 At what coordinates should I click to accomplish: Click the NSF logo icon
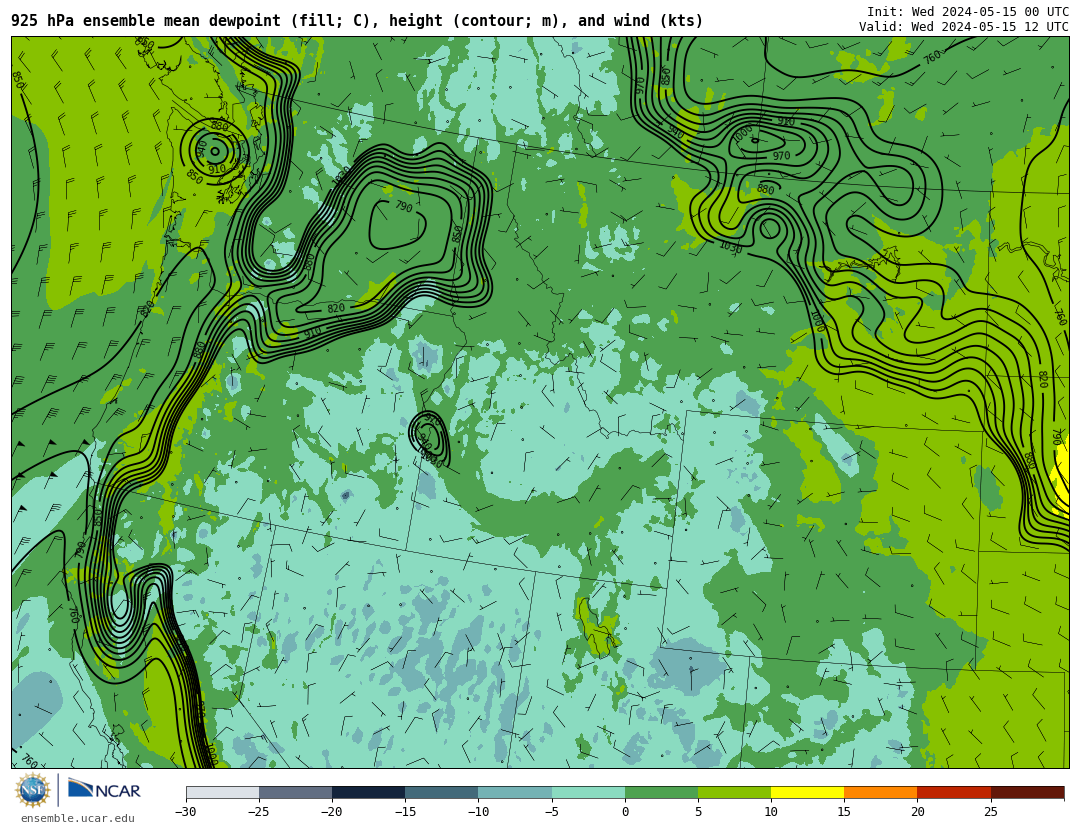coord(32,790)
